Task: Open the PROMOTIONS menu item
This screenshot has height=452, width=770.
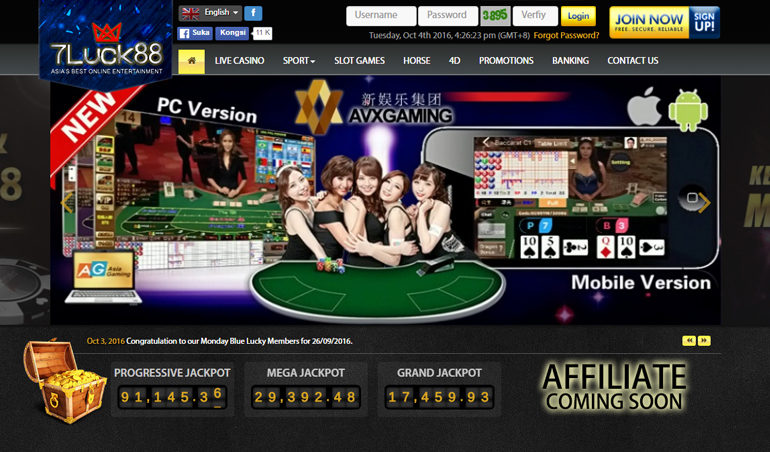Action: [x=506, y=61]
